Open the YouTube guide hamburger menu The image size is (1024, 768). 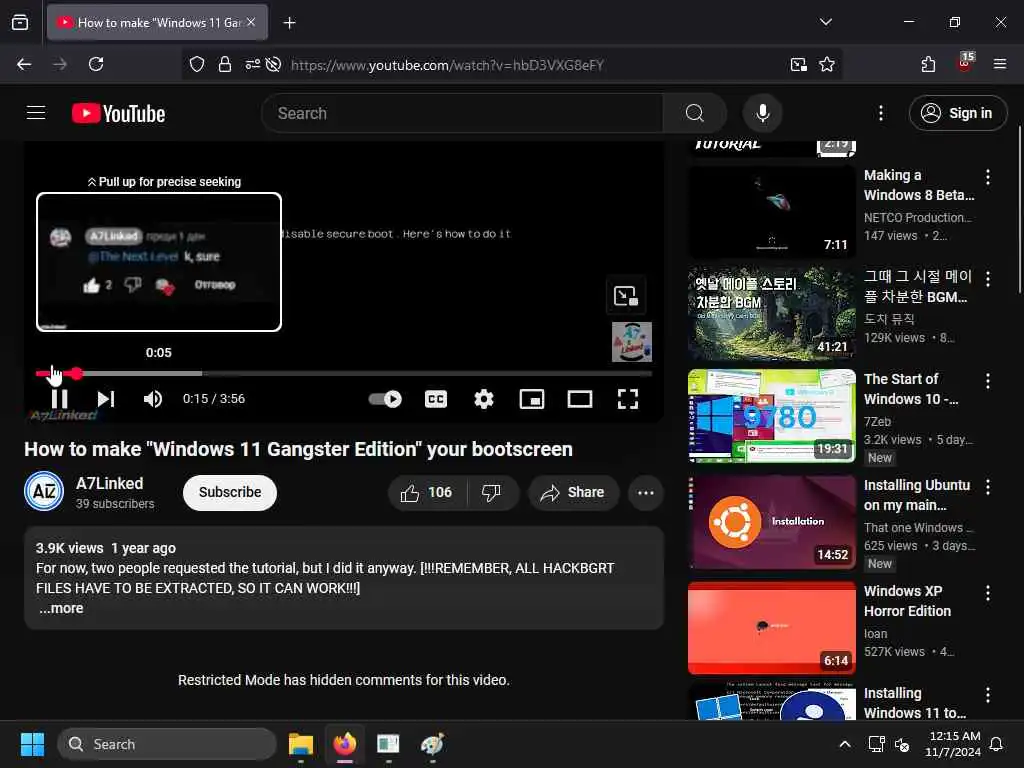coord(36,113)
